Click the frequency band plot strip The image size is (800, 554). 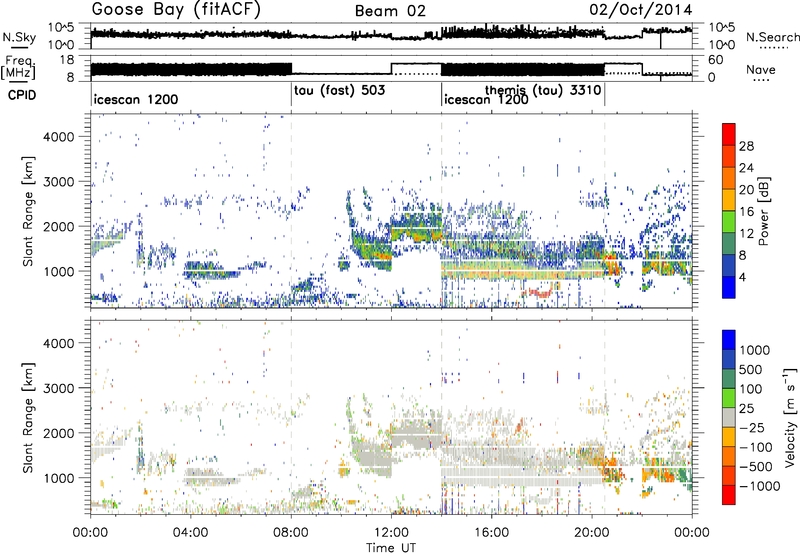tap(391, 68)
